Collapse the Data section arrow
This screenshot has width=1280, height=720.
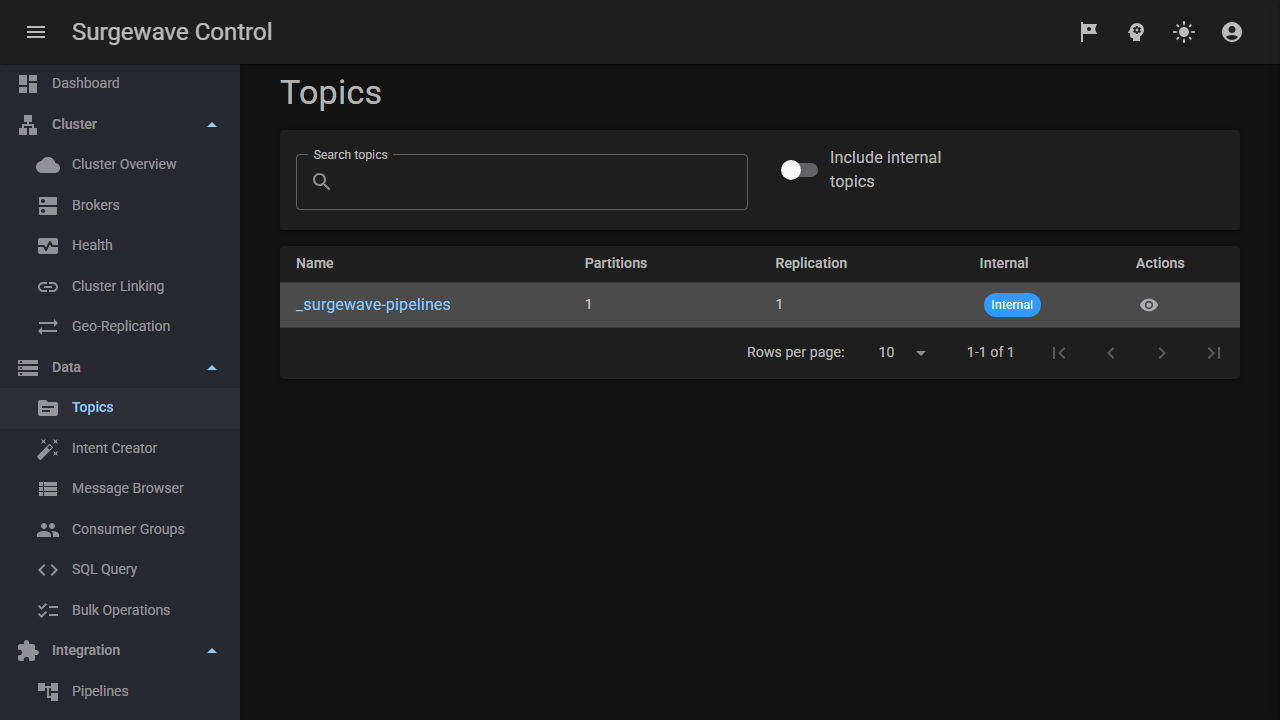point(212,368)
